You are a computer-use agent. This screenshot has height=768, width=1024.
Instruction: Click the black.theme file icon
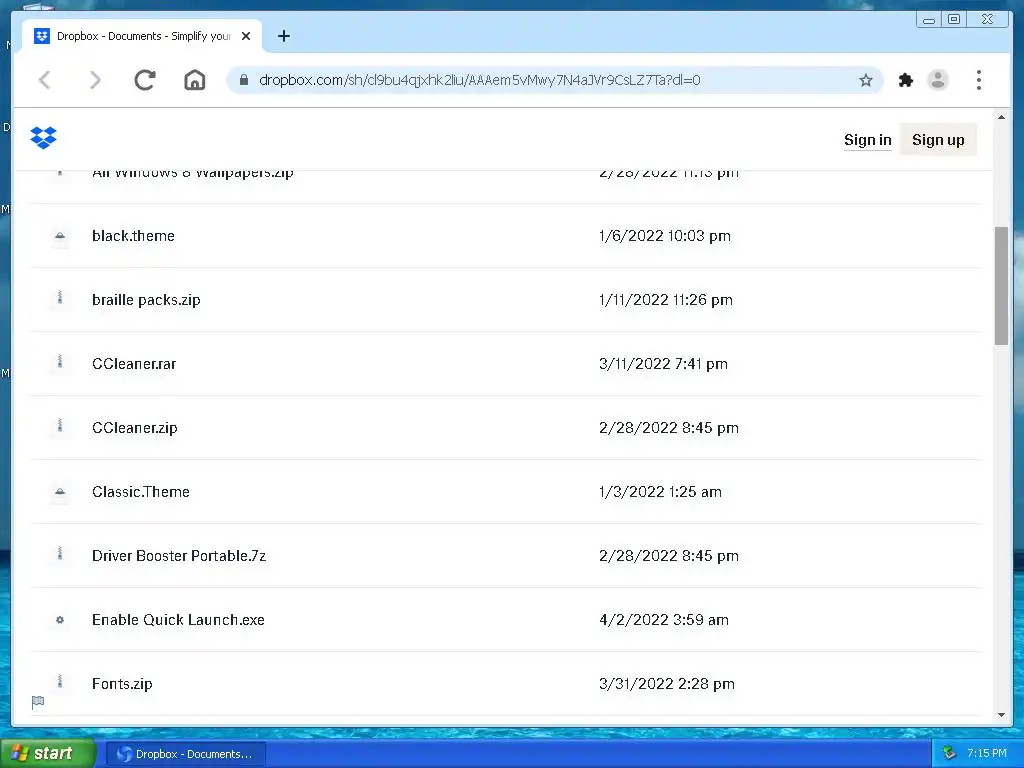[60, 236]
